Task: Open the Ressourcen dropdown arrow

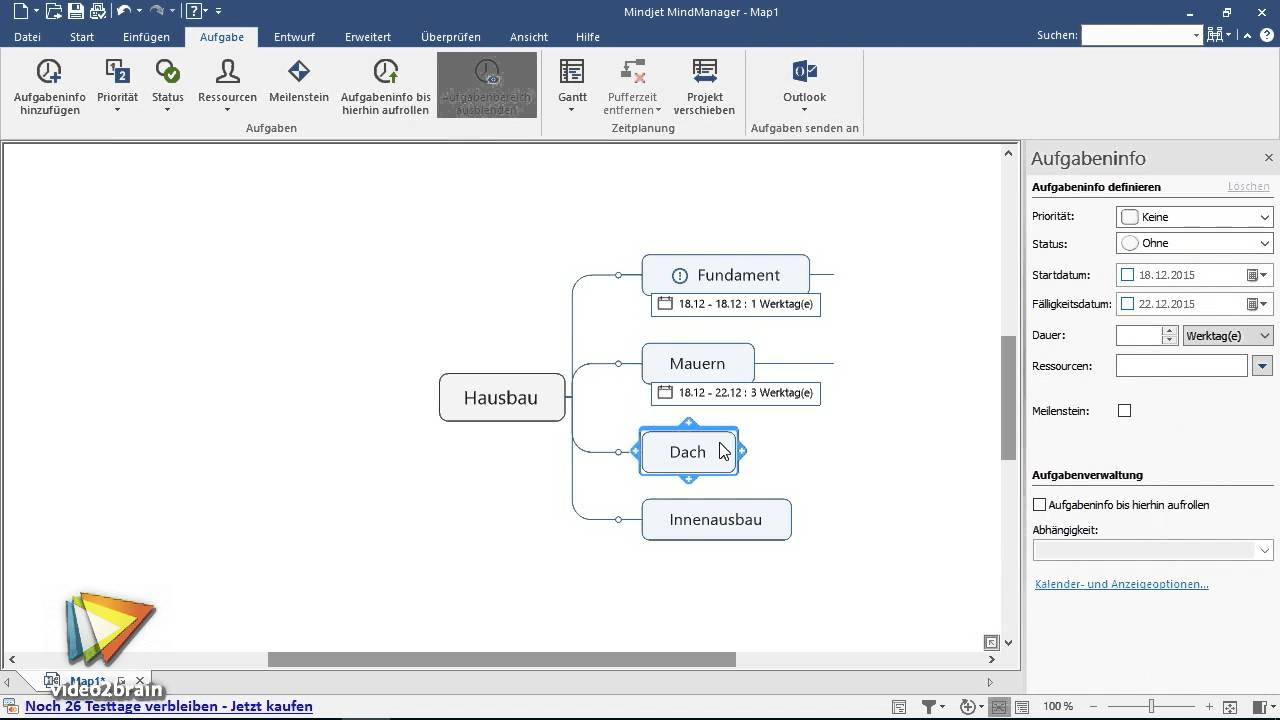Action: [1262, 366]
